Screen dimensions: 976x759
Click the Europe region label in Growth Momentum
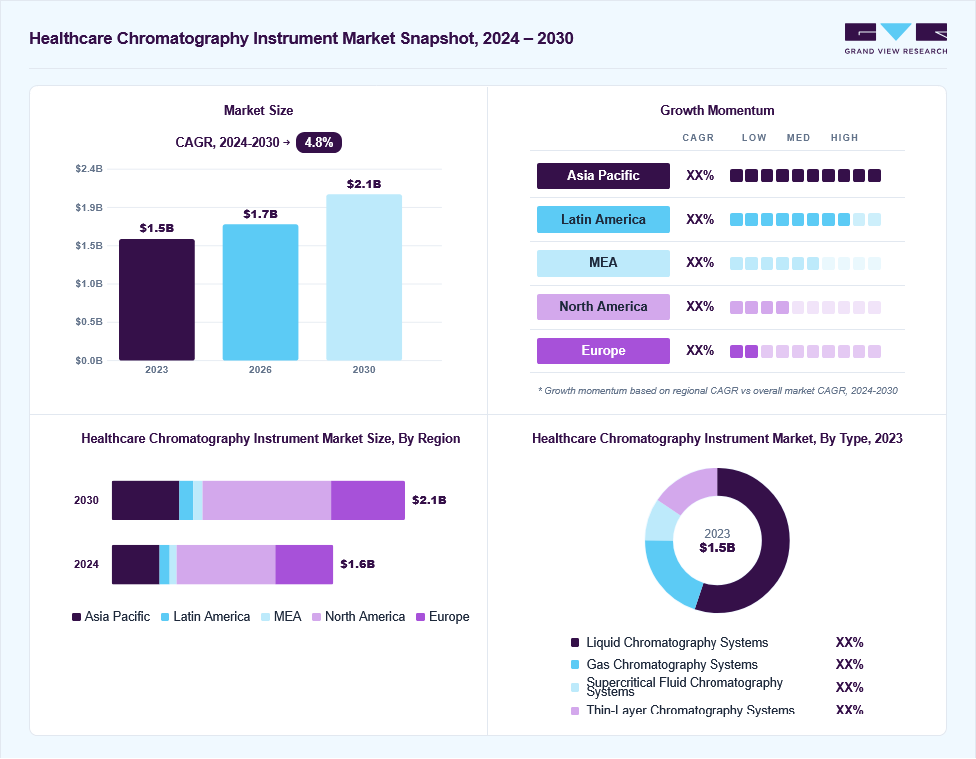coord(603,351)
